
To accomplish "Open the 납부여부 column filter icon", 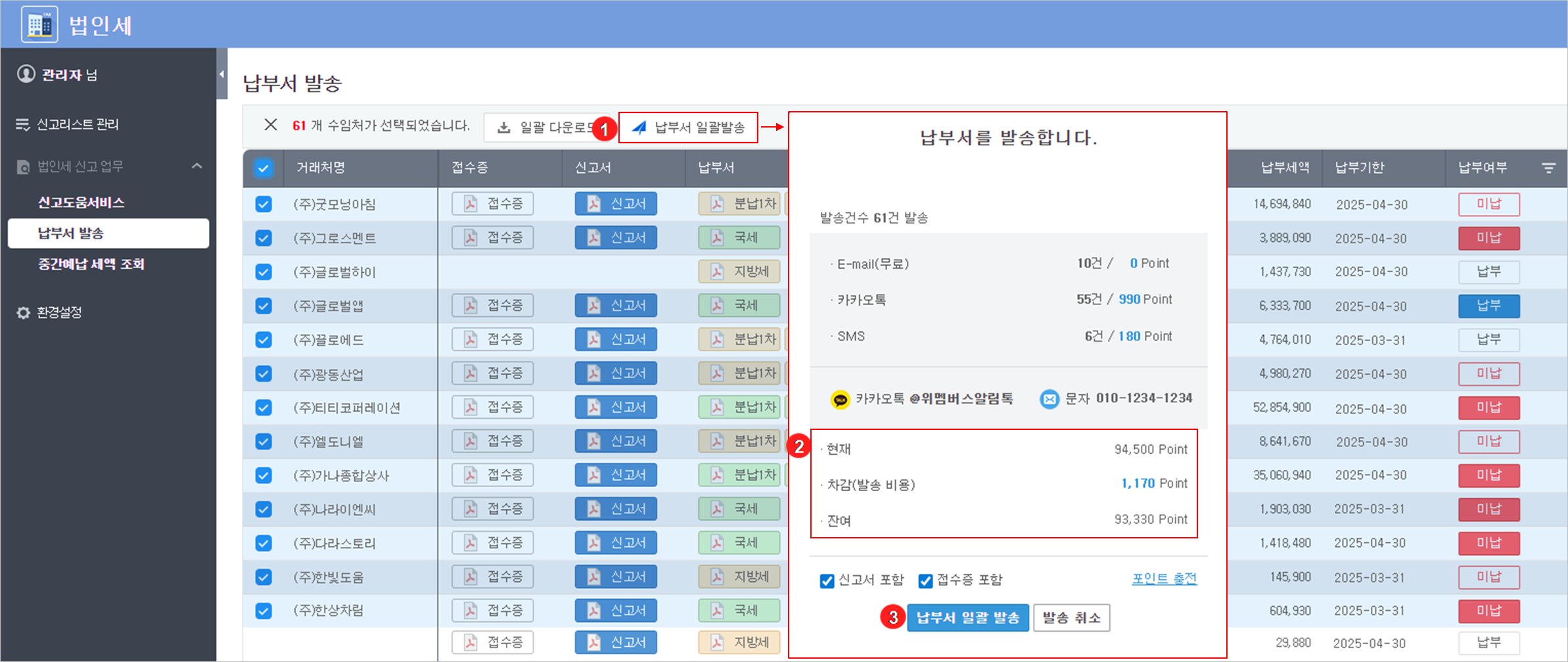I will (1548, 168).
